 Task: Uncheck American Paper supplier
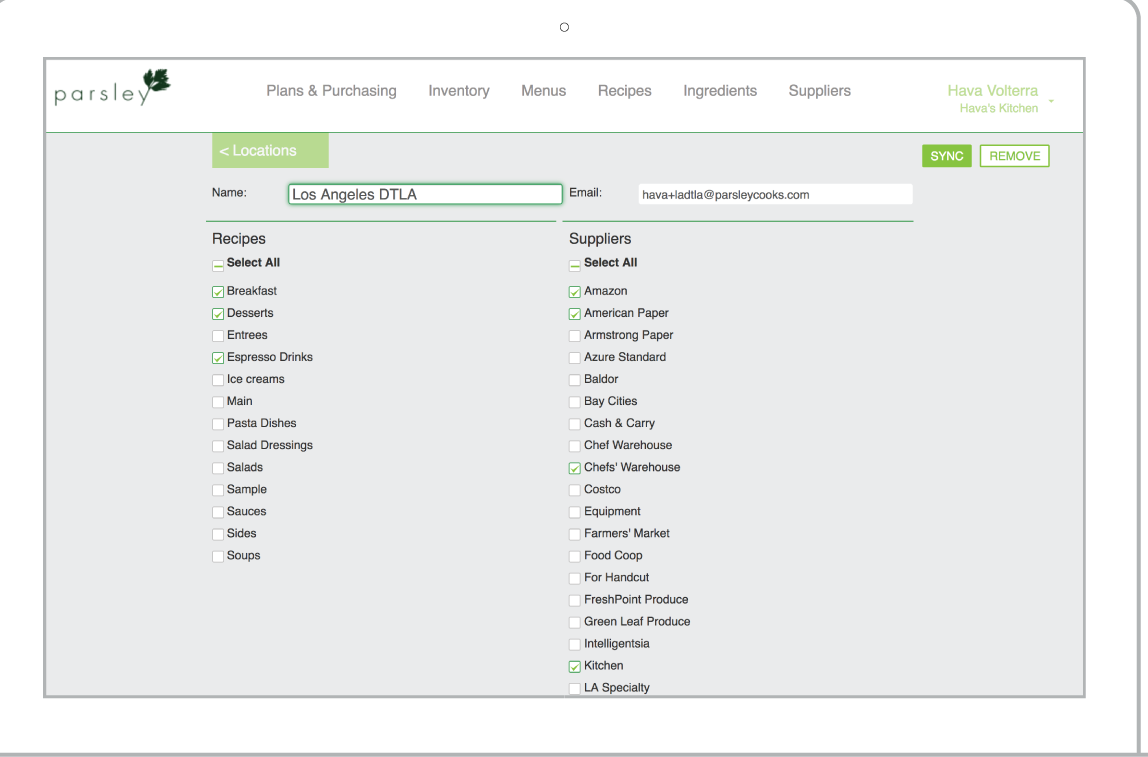[575, 314]
